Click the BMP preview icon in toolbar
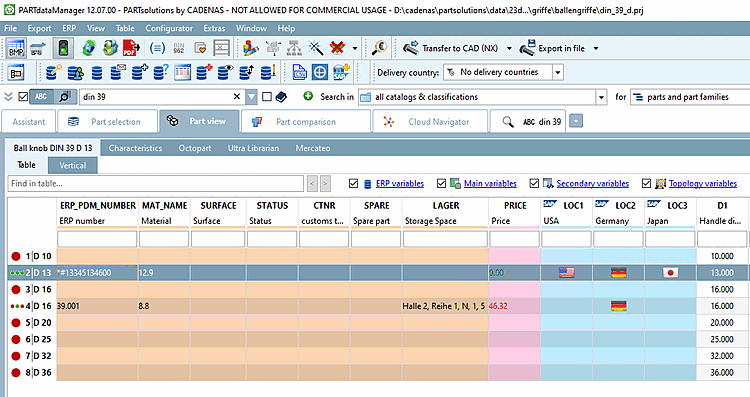The image size is (750, 397). point(16,48)
